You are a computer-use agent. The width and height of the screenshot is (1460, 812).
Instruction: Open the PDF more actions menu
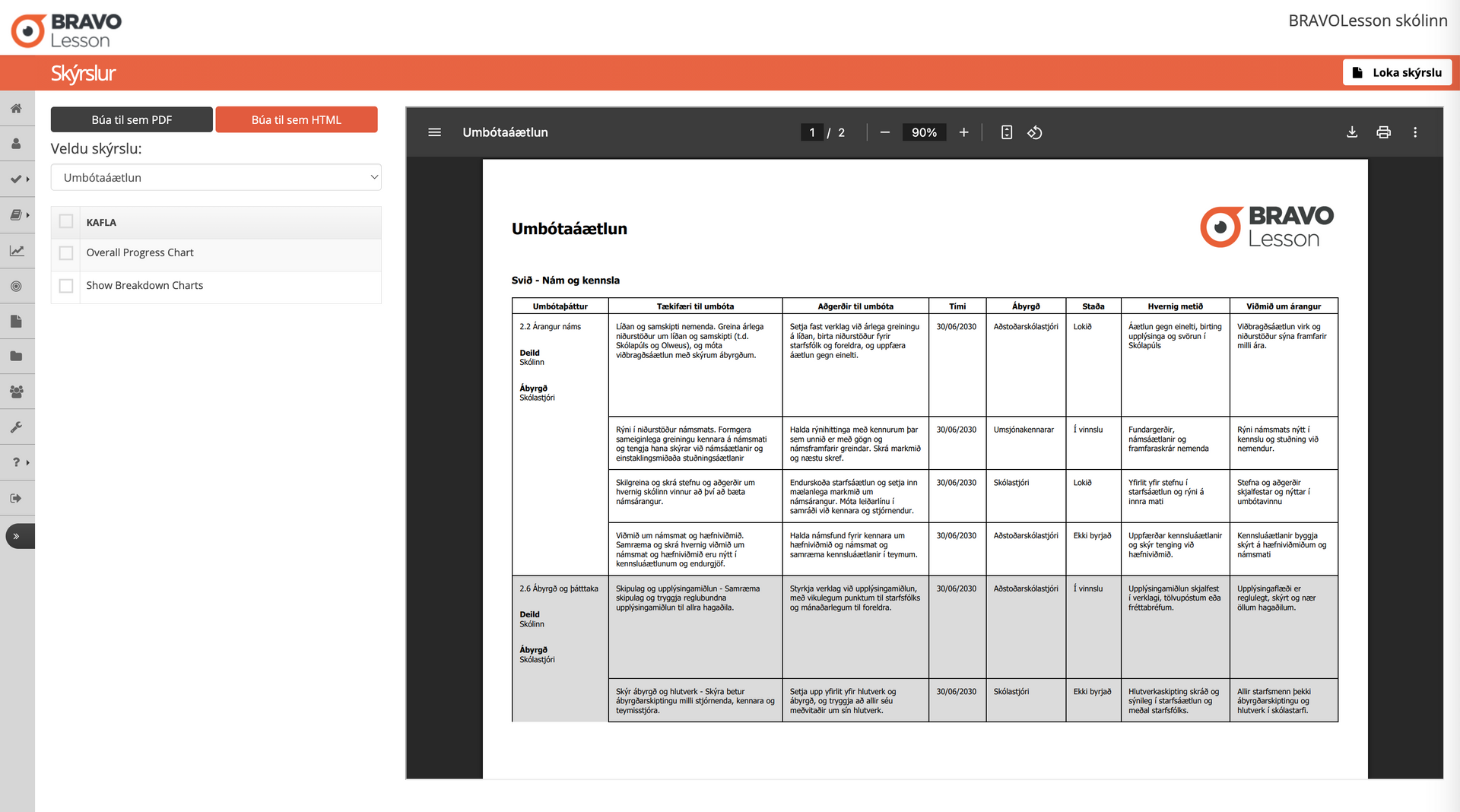[1414, 132]
